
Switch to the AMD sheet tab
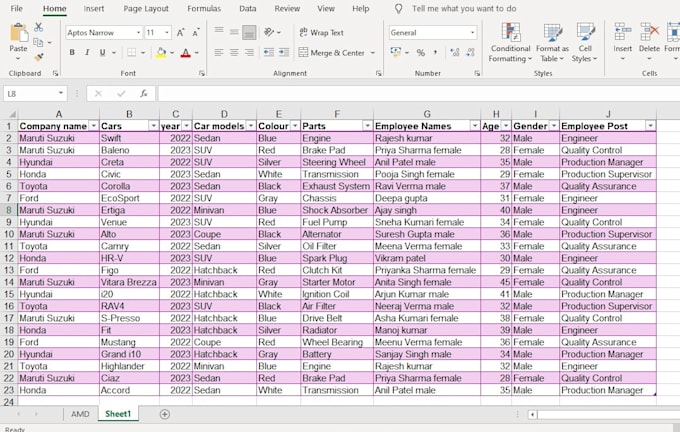[x=80, y=414]
